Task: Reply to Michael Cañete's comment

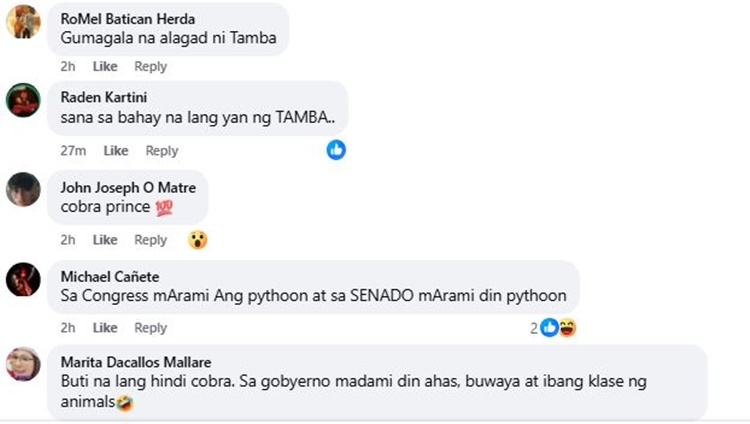Action: click(151, 328)
